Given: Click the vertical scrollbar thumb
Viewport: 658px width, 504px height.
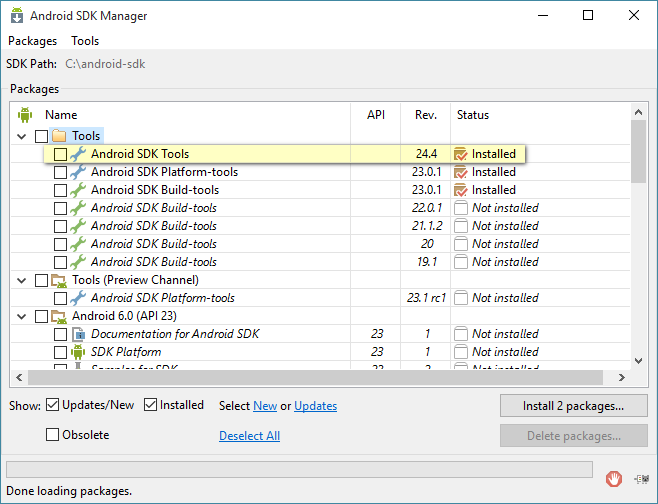Looking at the screenshot, I should [x=638, y=151].
